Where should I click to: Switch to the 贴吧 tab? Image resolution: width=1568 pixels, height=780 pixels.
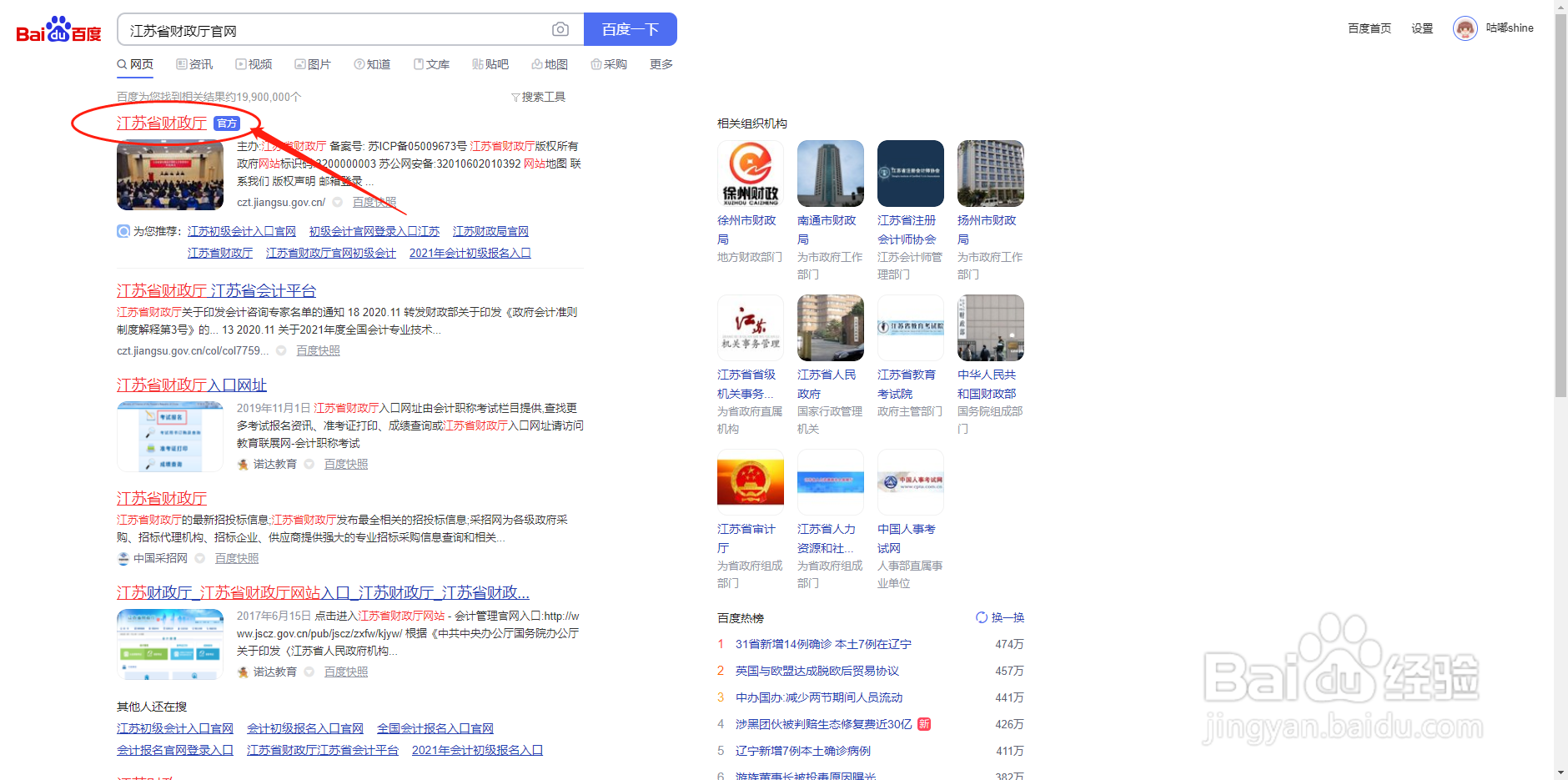pyautogui.click(x=490, y=64)
